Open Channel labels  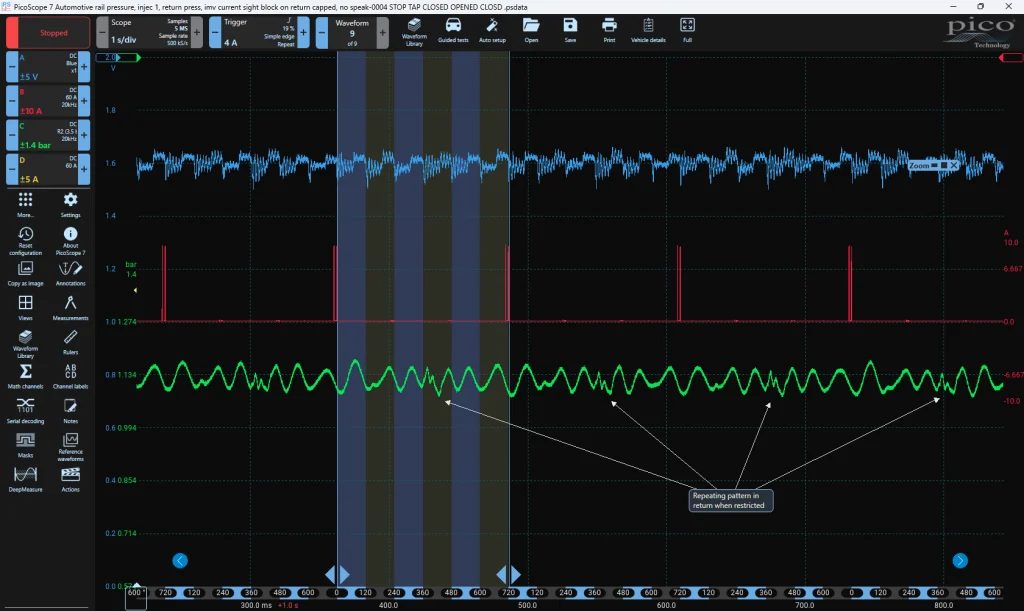coord(71,377)
